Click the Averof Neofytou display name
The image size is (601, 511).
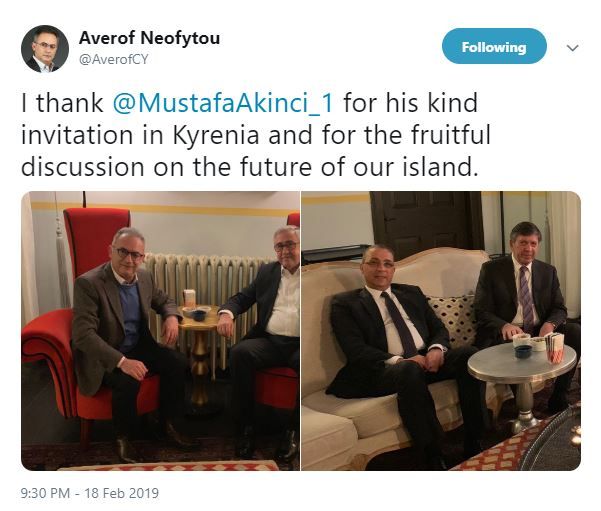(149, 38)
